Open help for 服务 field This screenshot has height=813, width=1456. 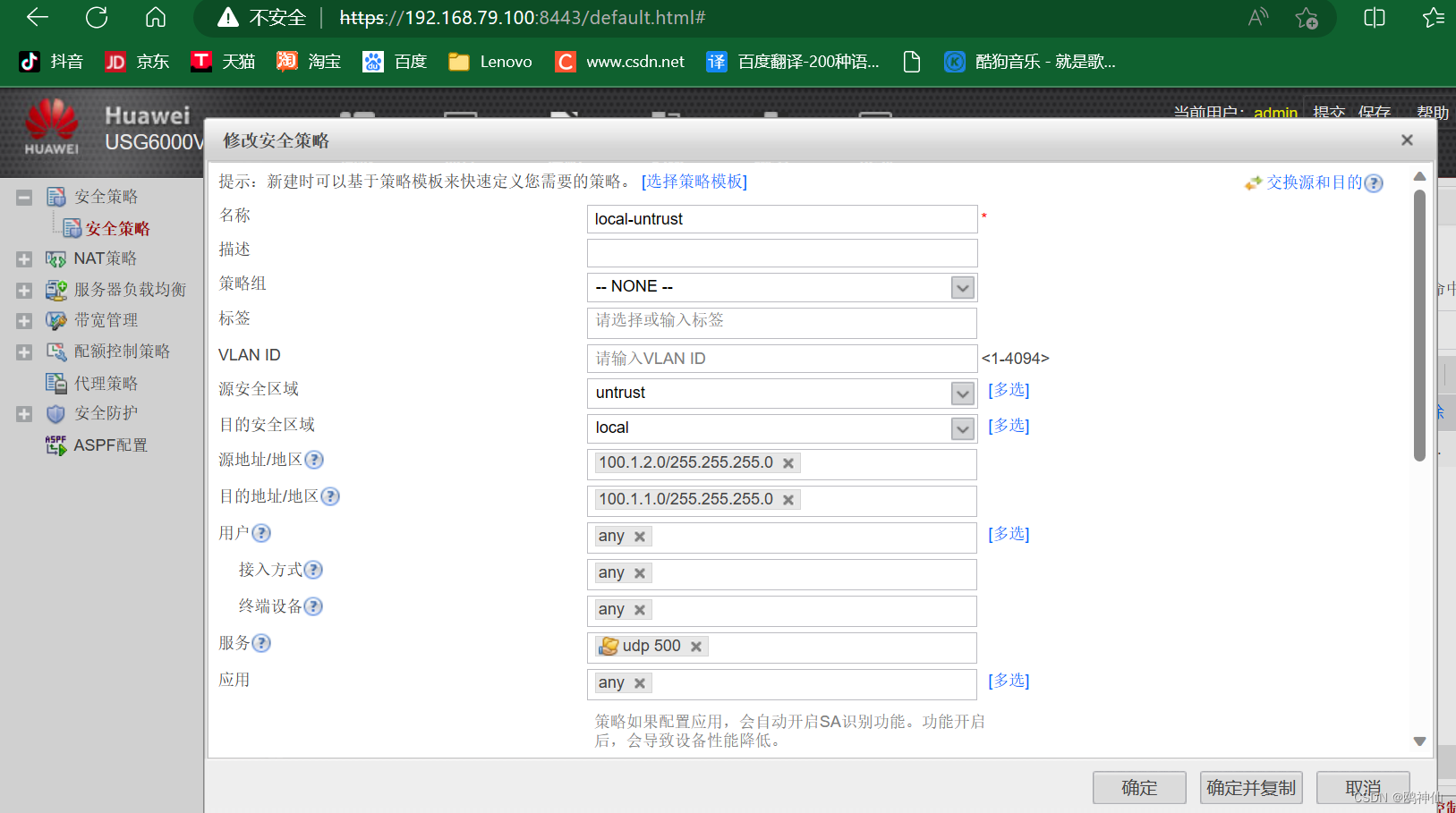pyautogui.click(x=261, y=643)
